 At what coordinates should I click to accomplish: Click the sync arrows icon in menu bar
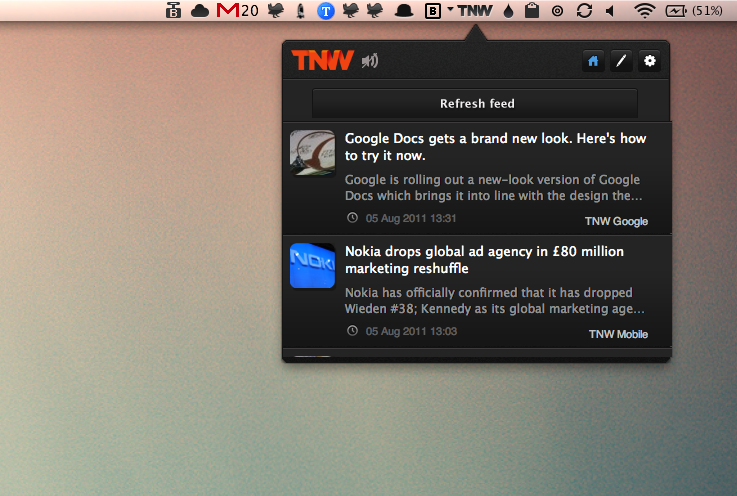(584, 10)
